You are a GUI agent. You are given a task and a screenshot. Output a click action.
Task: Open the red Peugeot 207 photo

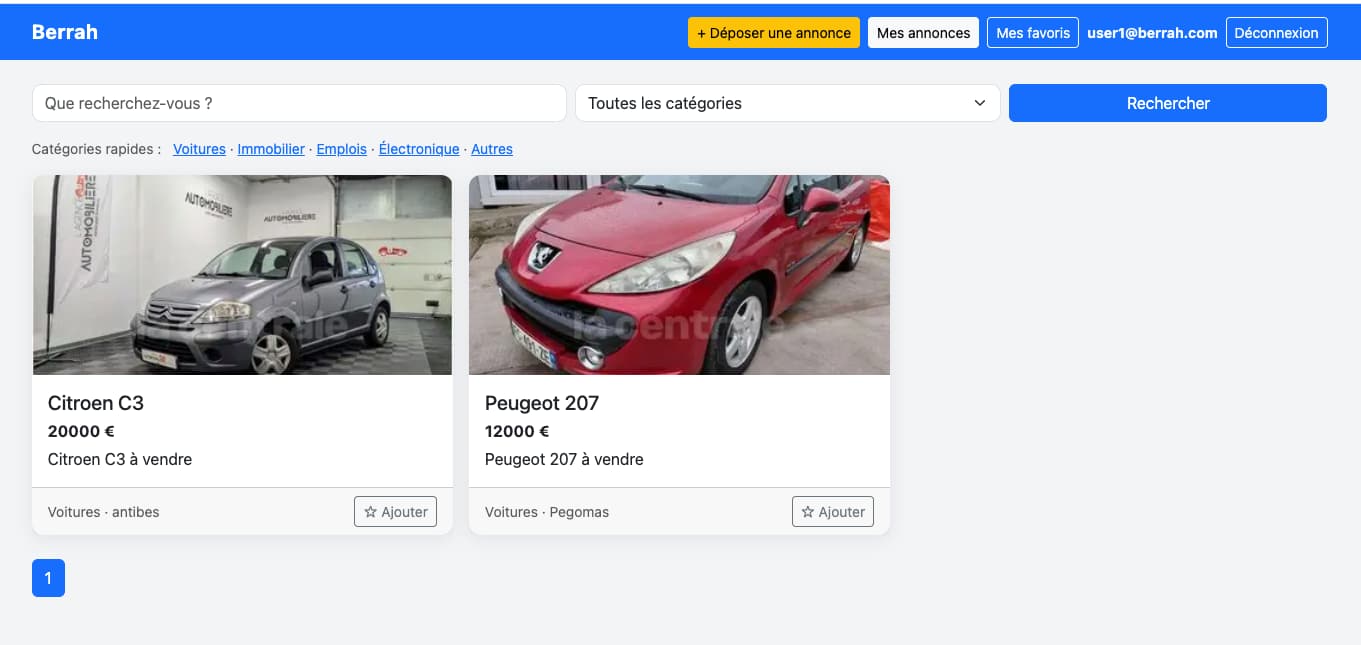(679, 275)
